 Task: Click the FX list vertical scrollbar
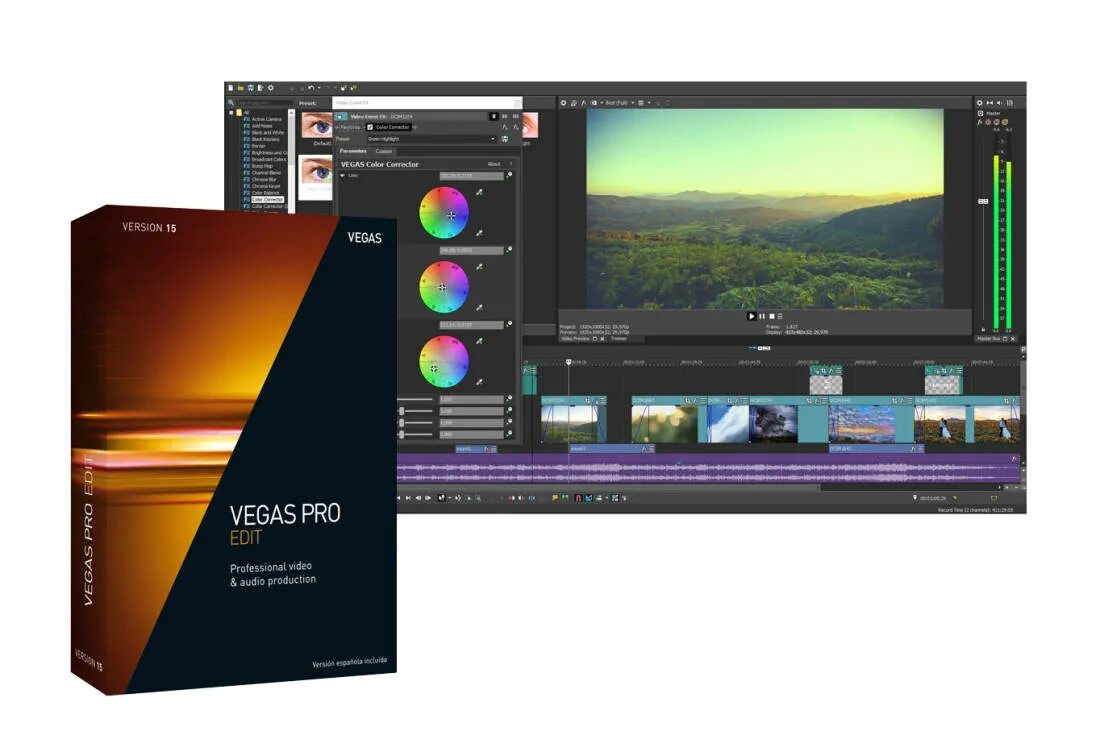point(291,160)
